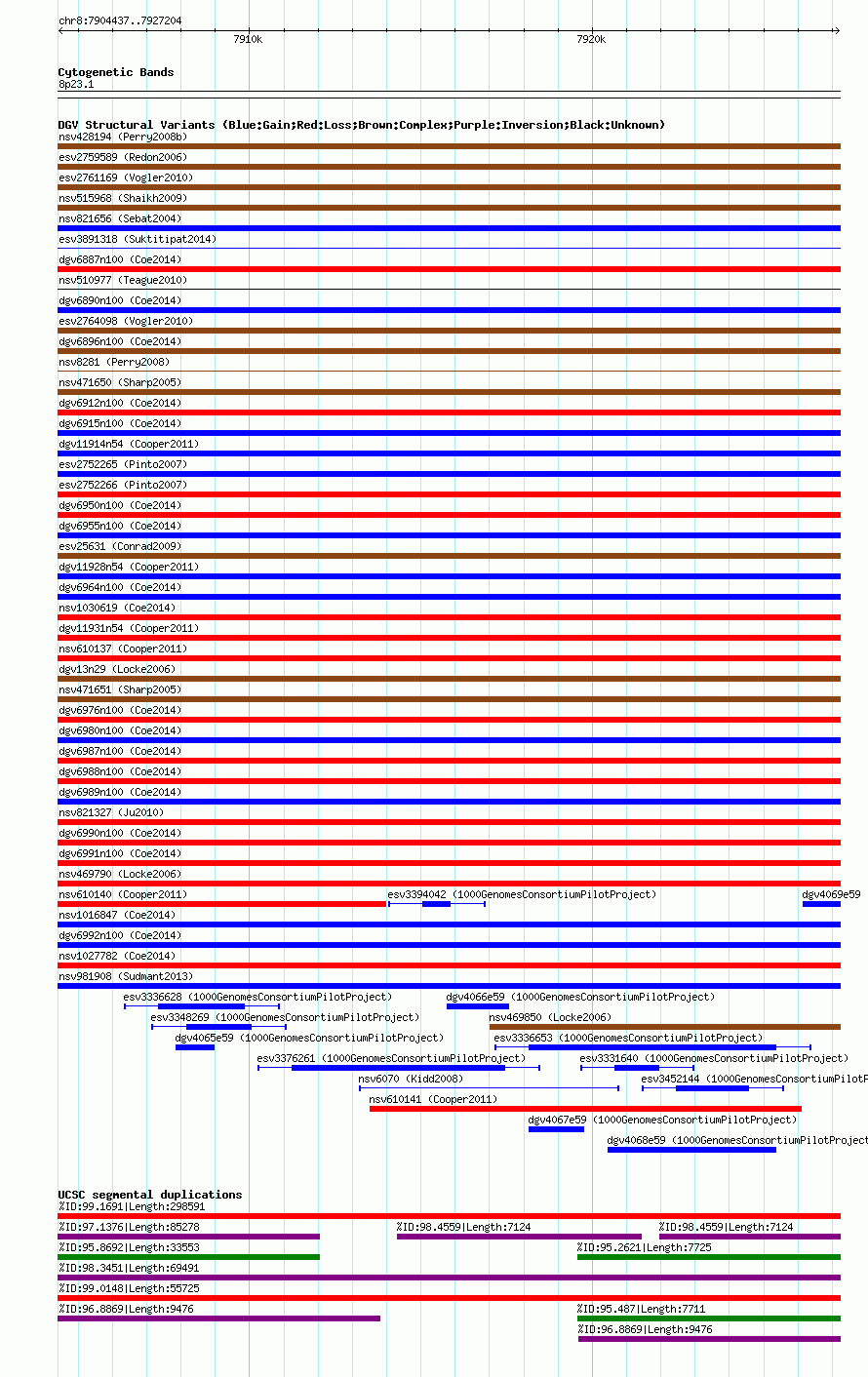This screenshot has width=868, height=1377.
Task: Click the nsv471651 (Sharp2005) label
Action: tap(120, 689)
